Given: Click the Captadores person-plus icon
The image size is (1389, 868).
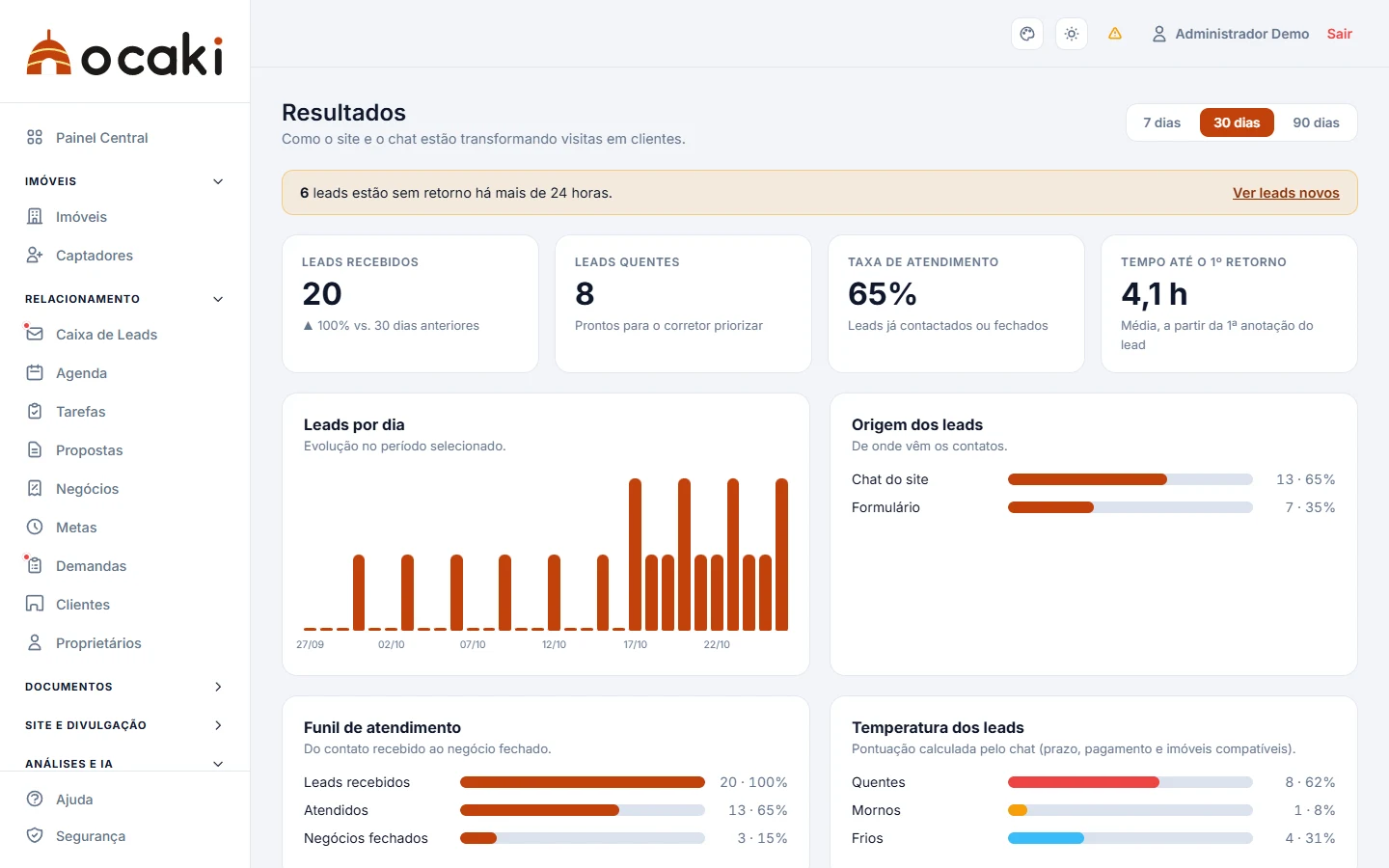Looking at the screenshot, I should click(x=35, y=256).
